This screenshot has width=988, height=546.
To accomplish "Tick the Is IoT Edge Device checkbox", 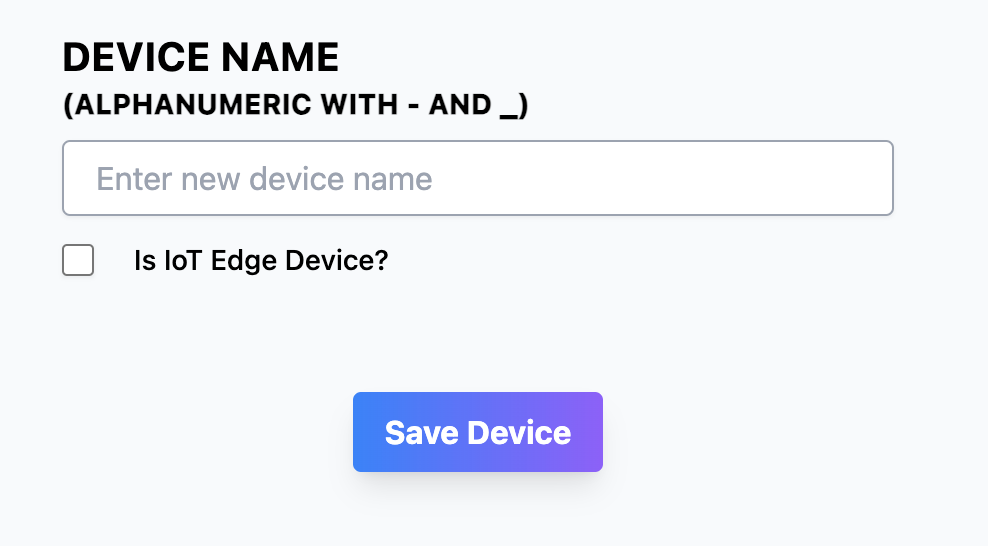I will 78,260.
